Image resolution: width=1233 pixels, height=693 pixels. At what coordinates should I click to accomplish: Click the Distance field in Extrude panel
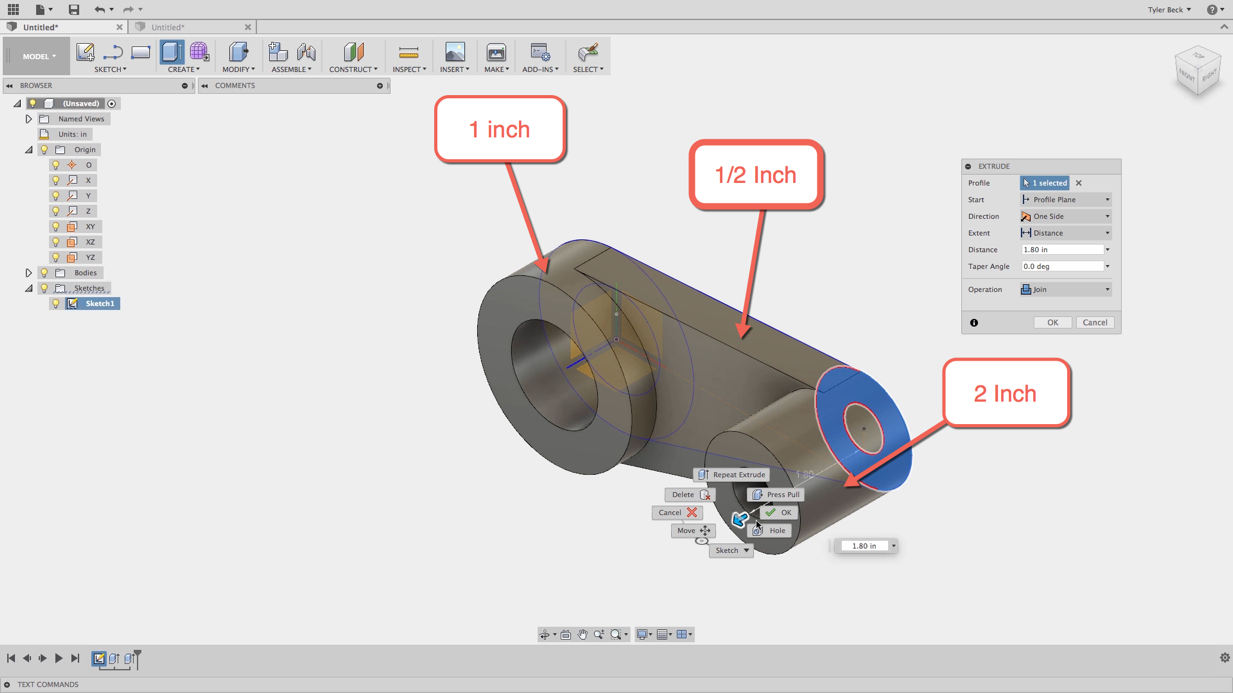1060,250
